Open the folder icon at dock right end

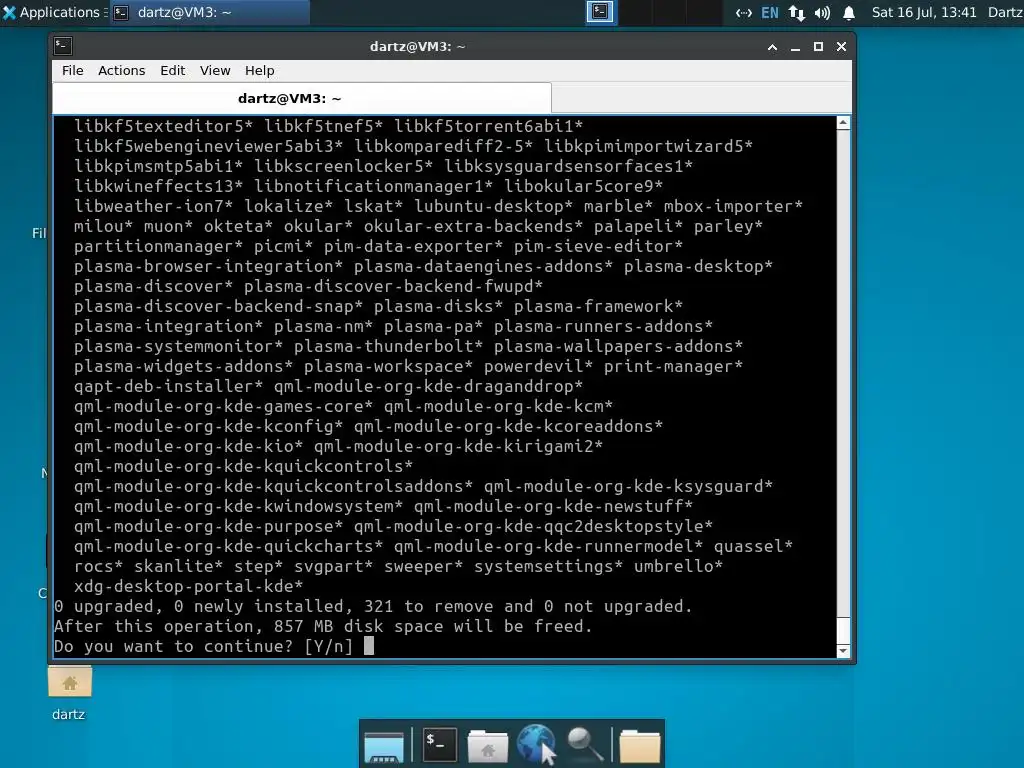(640, 746)
